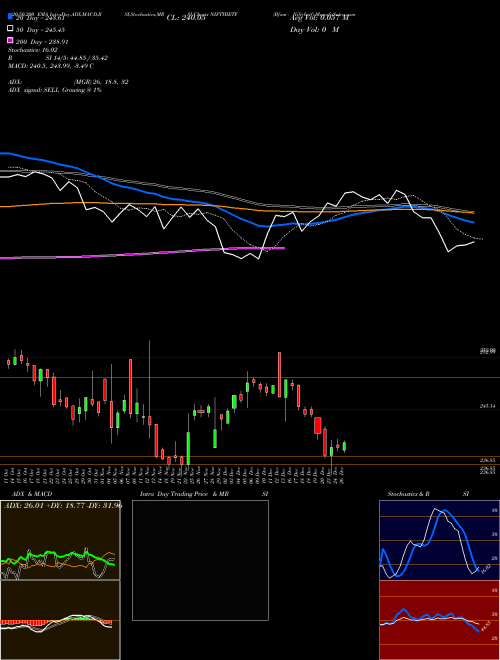
Task: Select the '200 Day - 238.91' legend text
Action: click(x=42, y=42)
